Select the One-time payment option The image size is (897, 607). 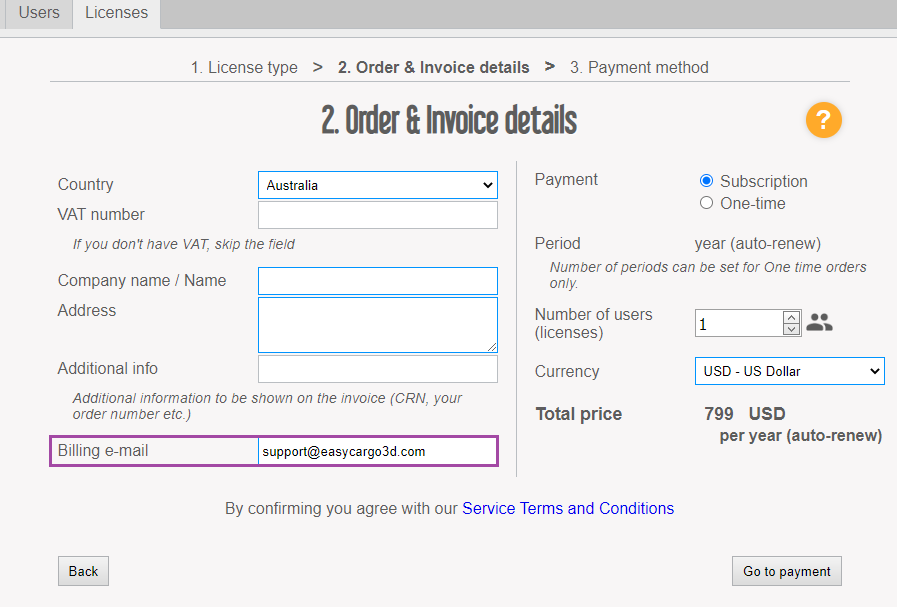click(x=707, y=202)
